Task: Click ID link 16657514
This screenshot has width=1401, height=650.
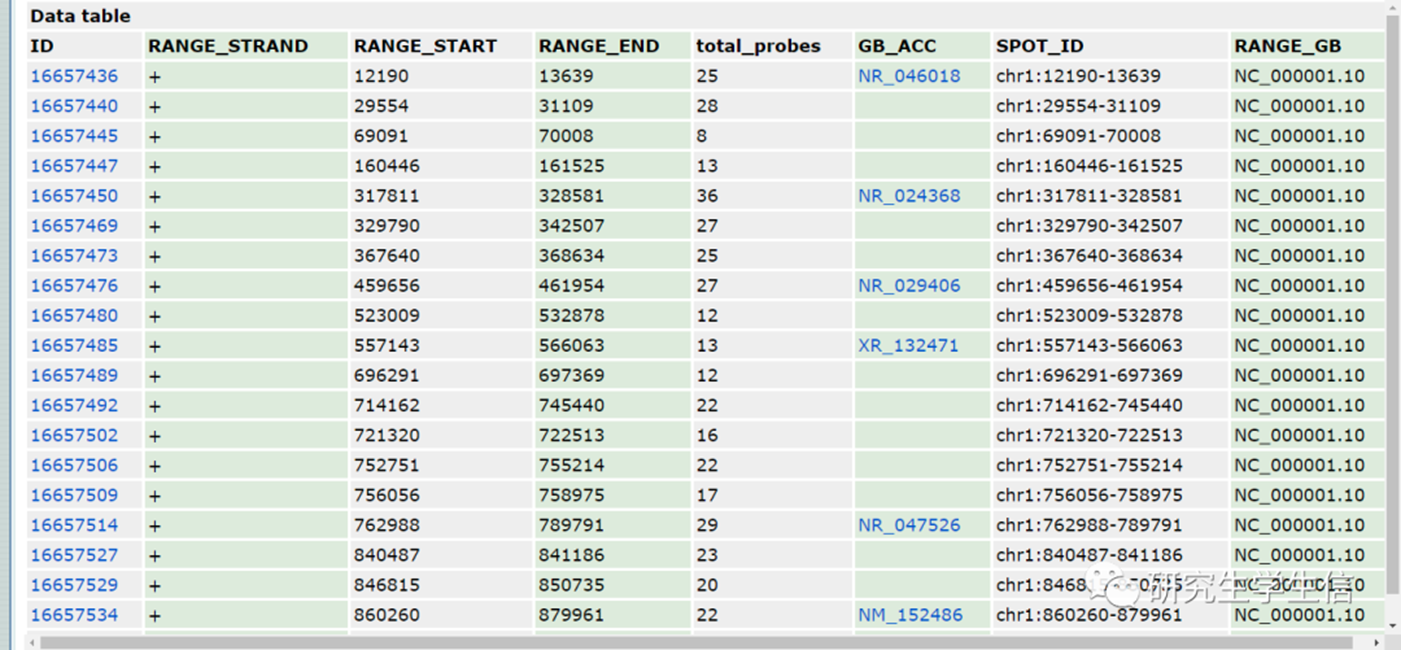Action: pos(74,525)
